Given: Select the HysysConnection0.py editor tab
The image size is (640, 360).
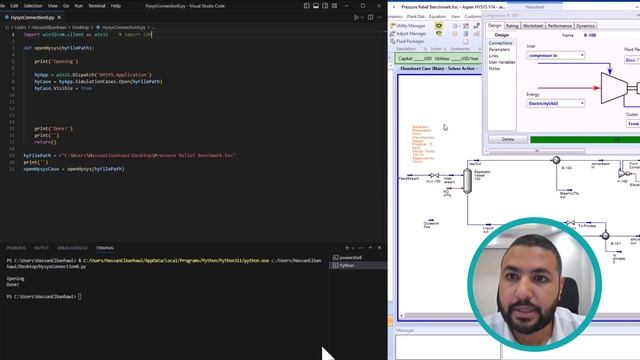Looking at the screenshot, I should [32, 18].
